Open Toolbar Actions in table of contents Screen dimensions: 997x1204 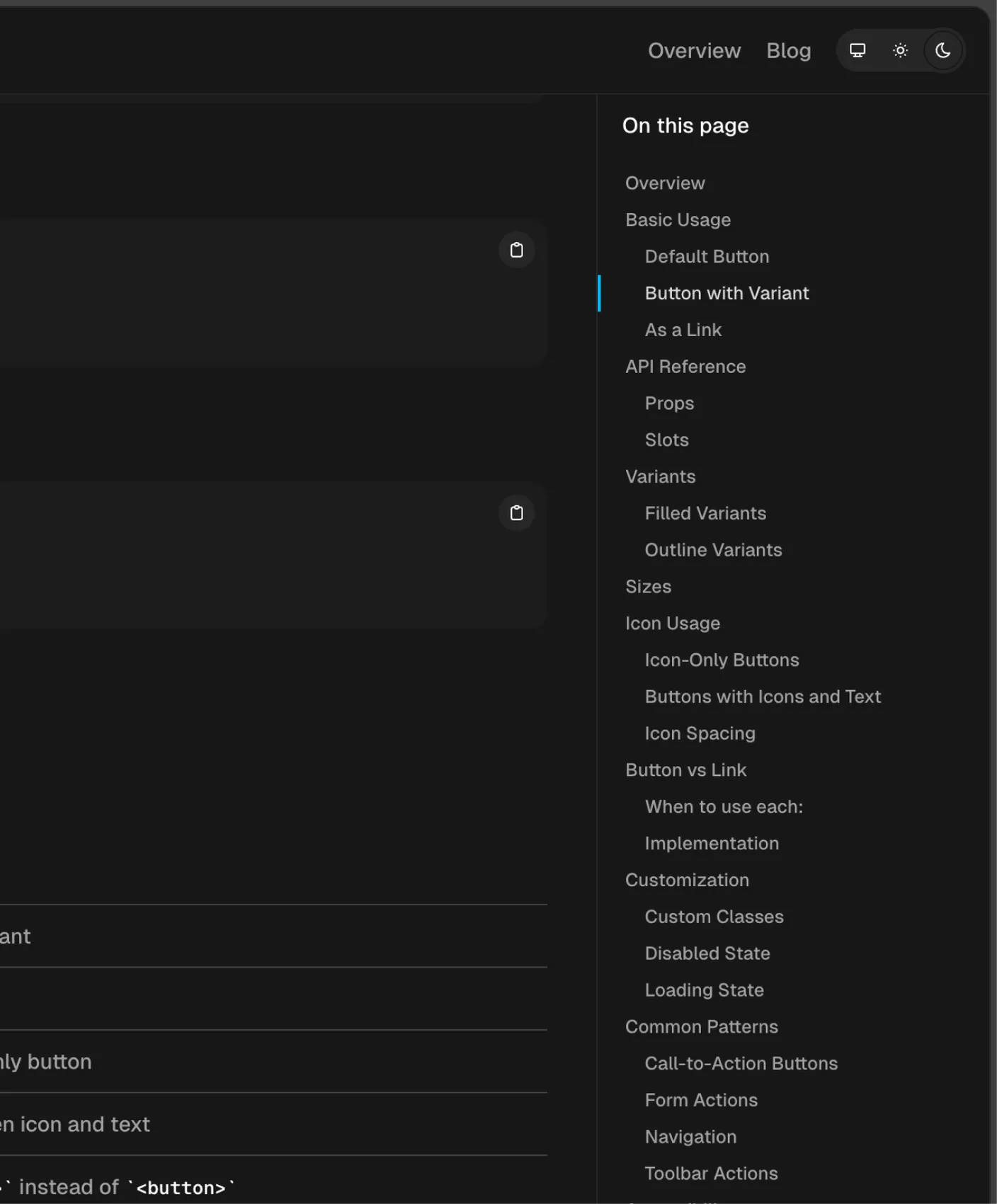coord(711,1174)
